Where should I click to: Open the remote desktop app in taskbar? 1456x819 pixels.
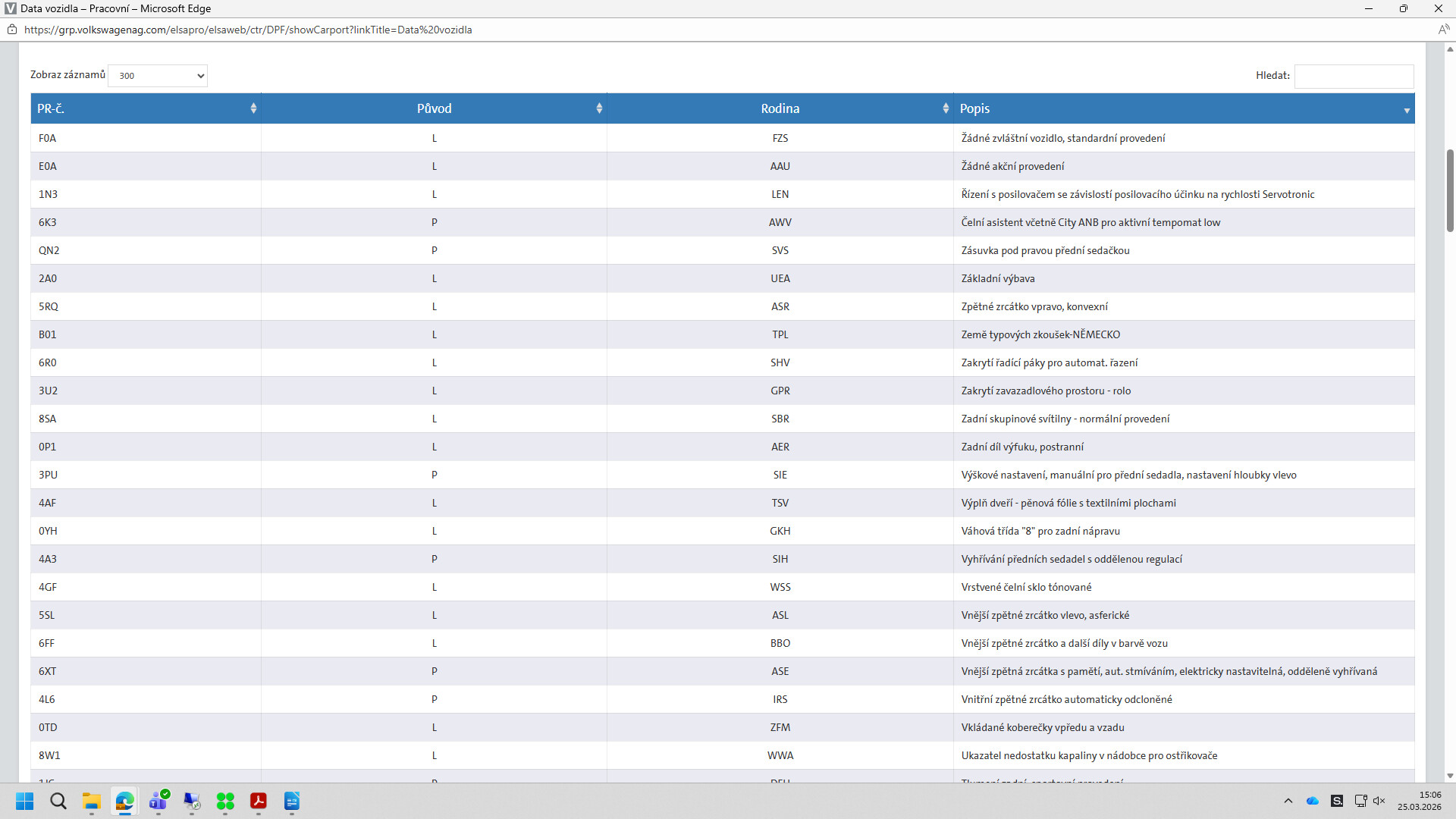[x=192, y=801]
